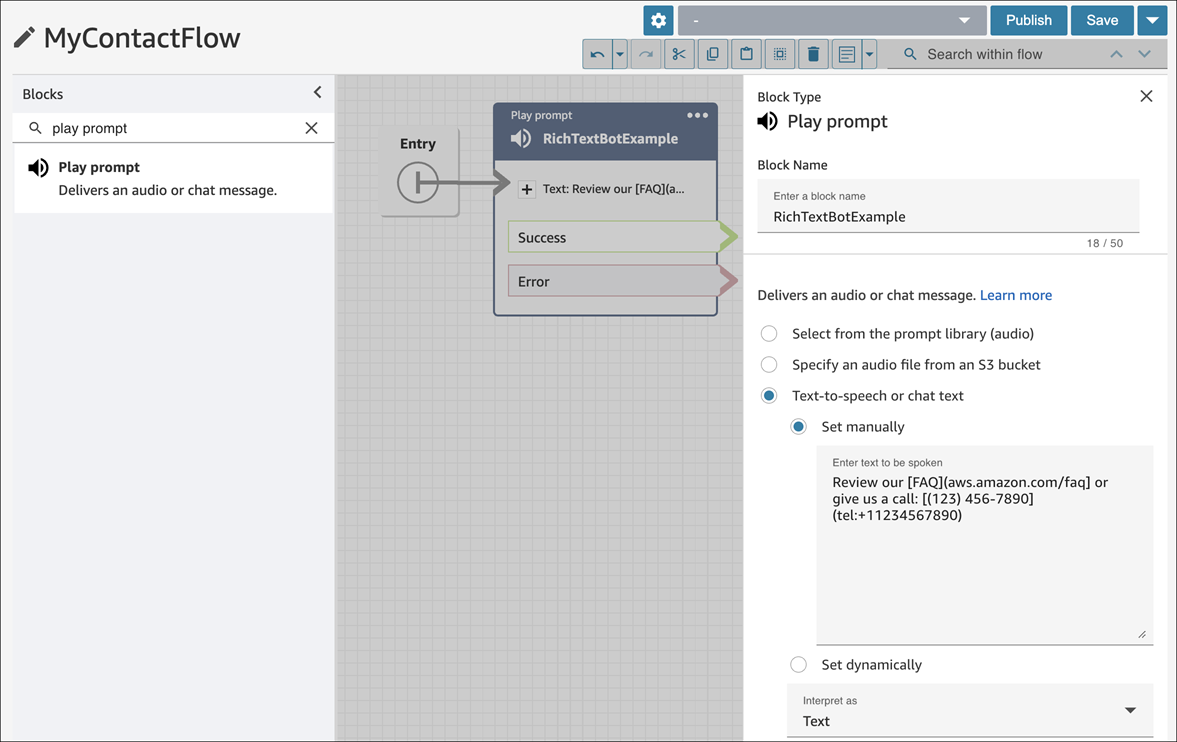Click the textarea resize handle corner
The image size is (1177, 742).
point(1142,635)
